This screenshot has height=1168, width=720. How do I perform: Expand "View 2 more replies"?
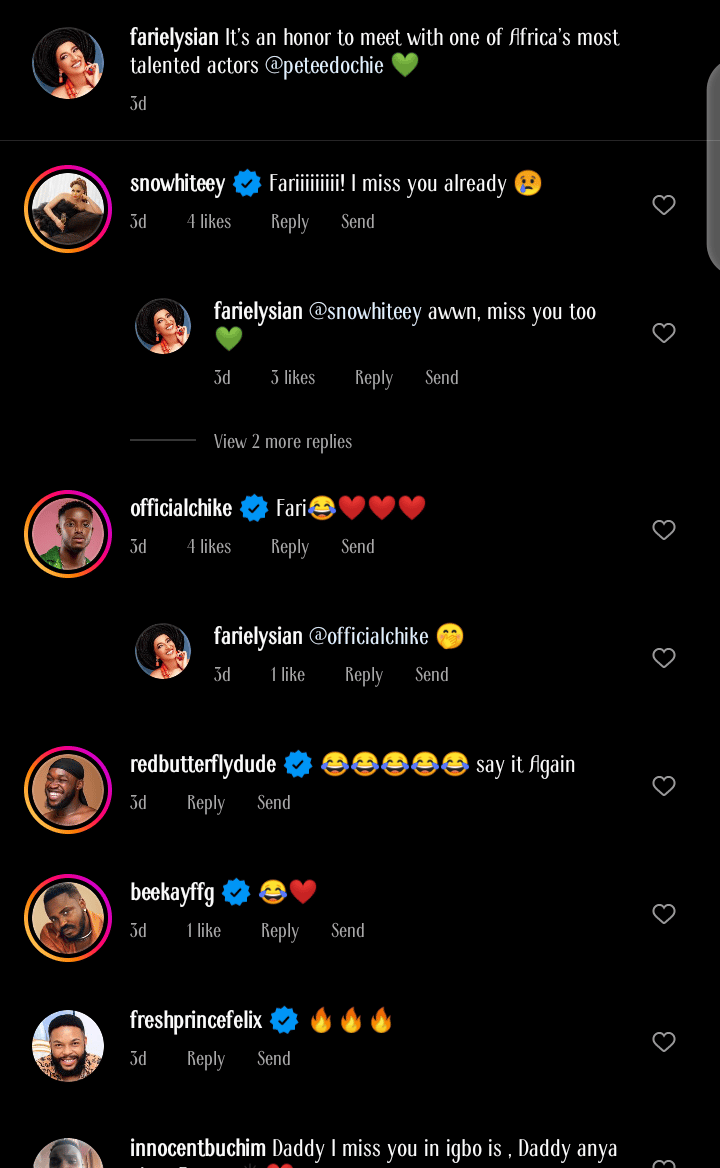[x=282, y=442]
